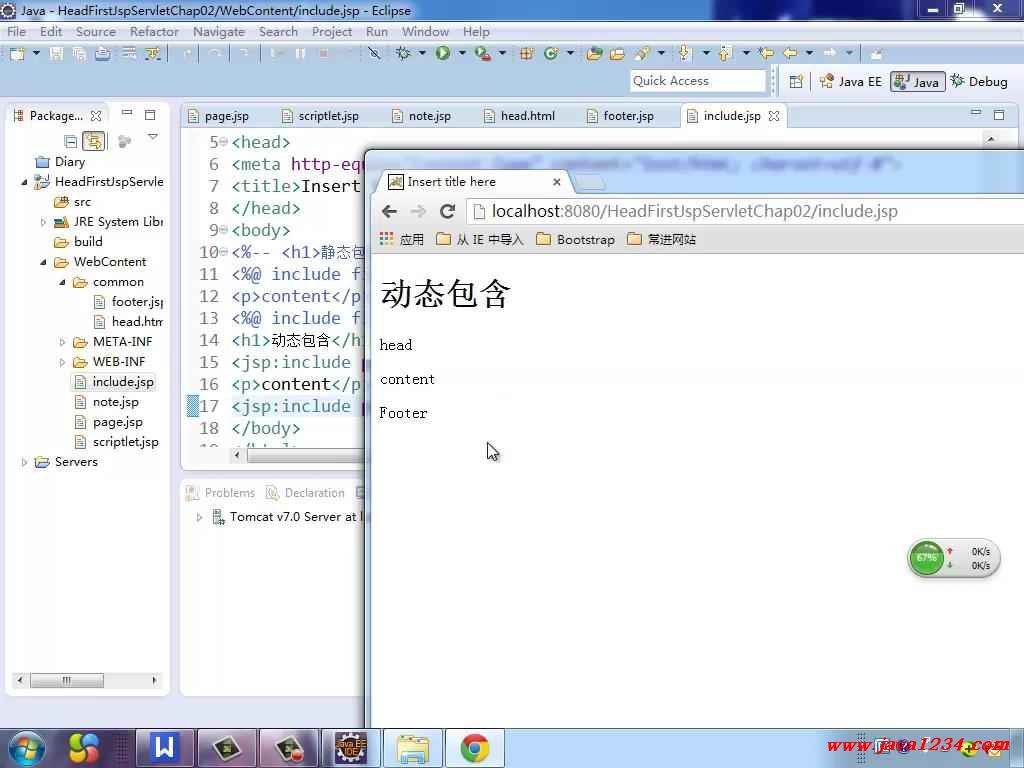The image size is (1024, 768).
Task: Collapse all in Package Explorer
Action: point(71,141)
